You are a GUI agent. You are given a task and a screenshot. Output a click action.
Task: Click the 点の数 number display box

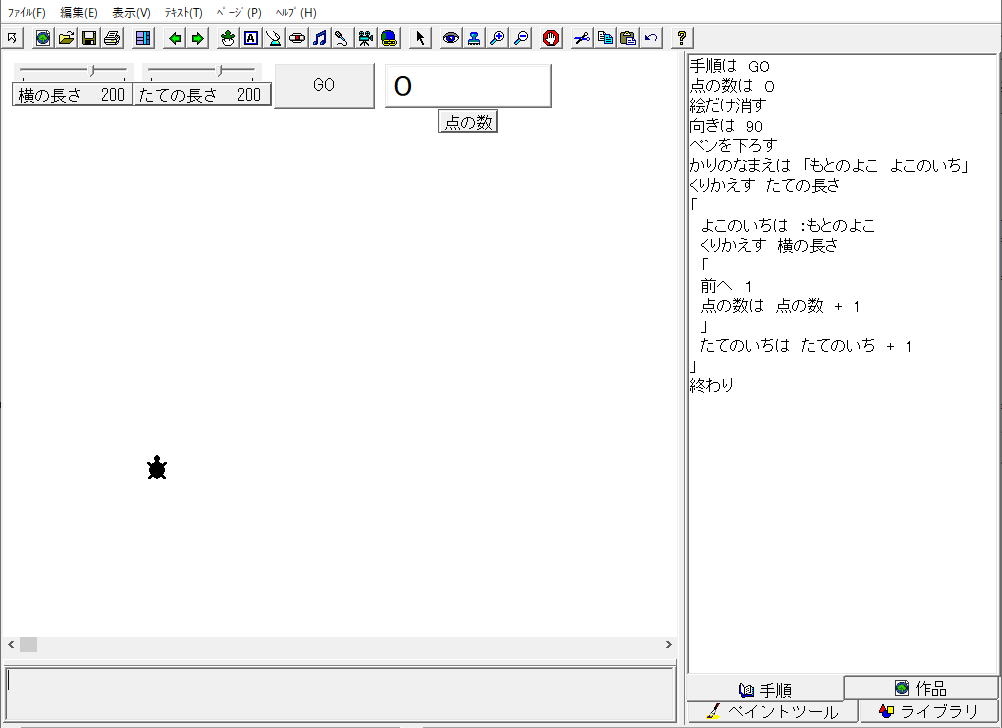pos(468,86)
